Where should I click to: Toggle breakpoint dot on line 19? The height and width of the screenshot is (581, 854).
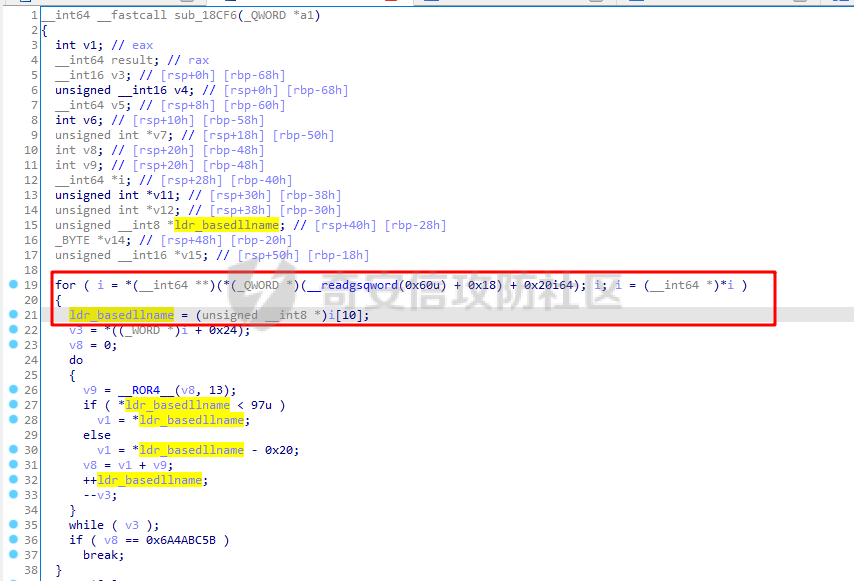8,285
